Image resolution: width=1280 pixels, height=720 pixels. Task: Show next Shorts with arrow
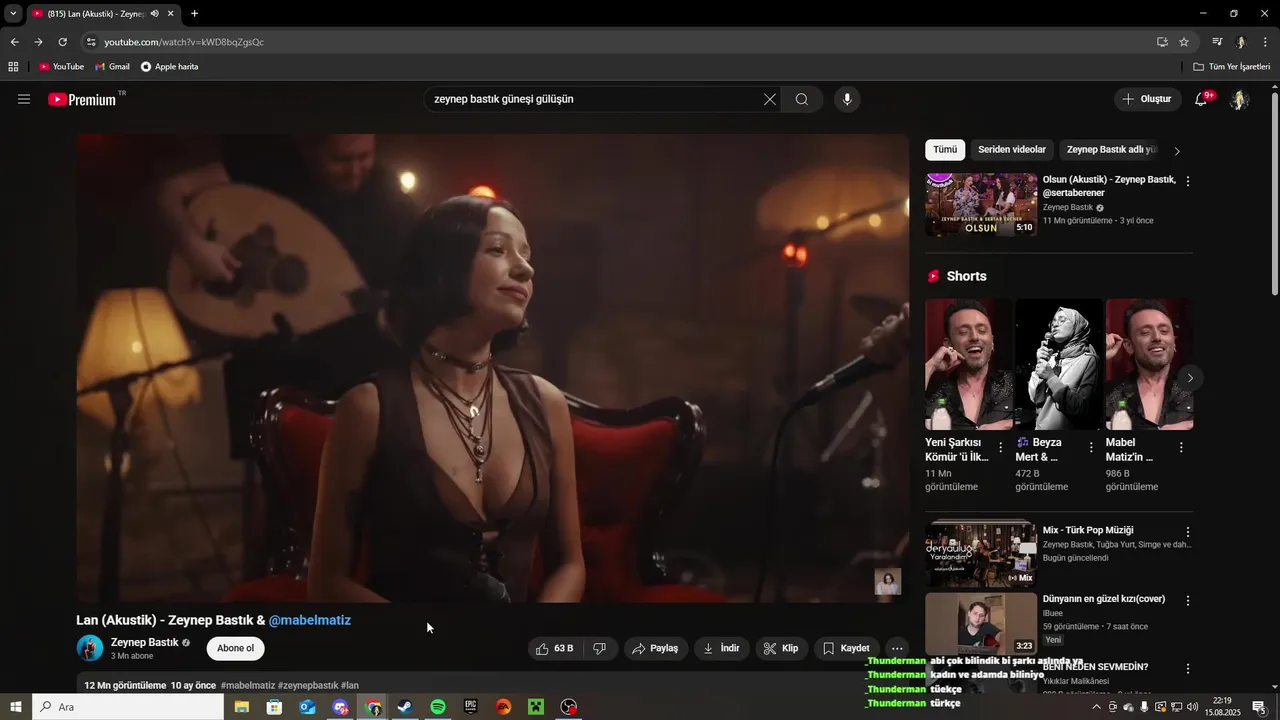[x=1190, y=378]
